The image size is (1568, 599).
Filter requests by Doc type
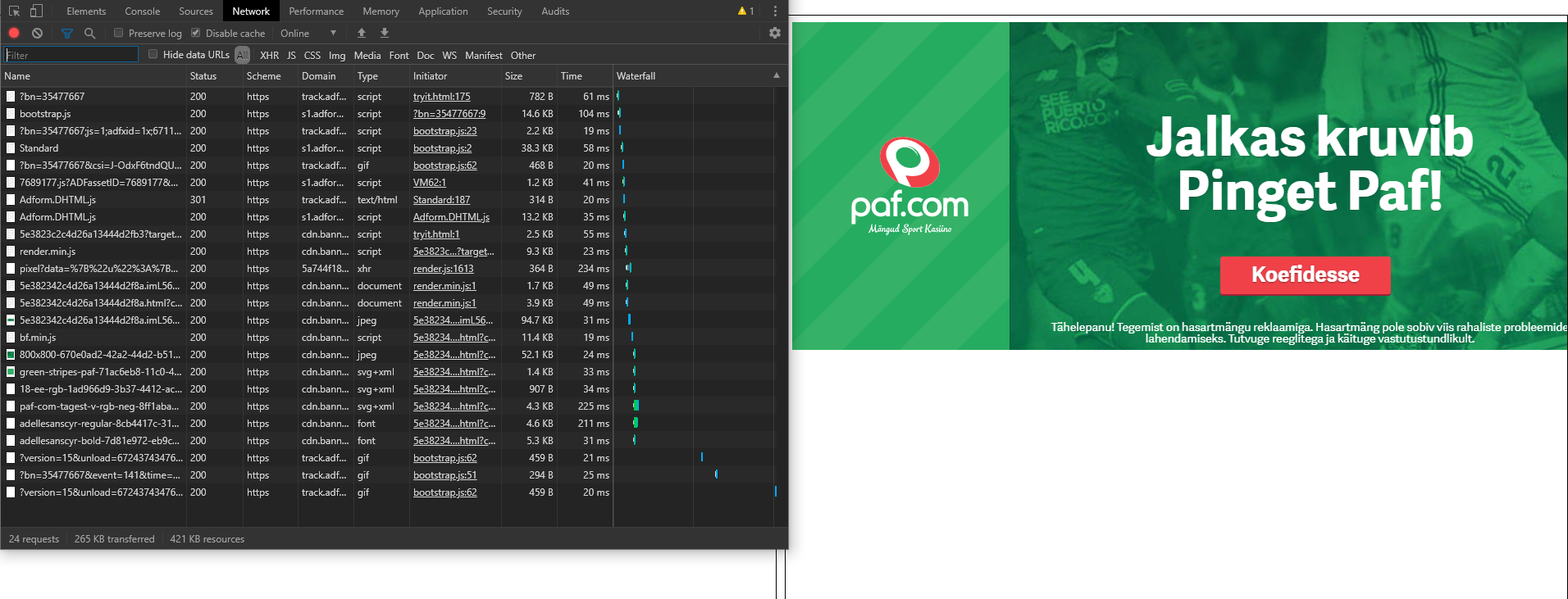point(426,55)
